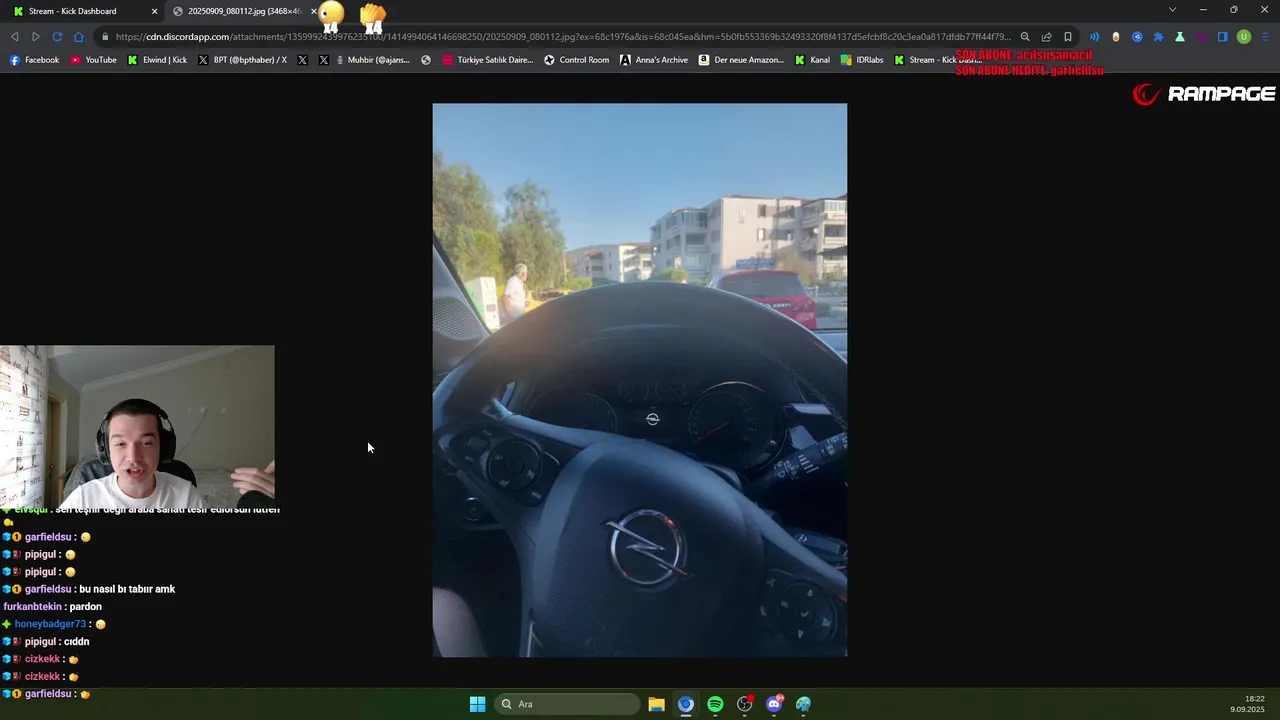Open the Control Room bookmark

[x=576, y=60]
